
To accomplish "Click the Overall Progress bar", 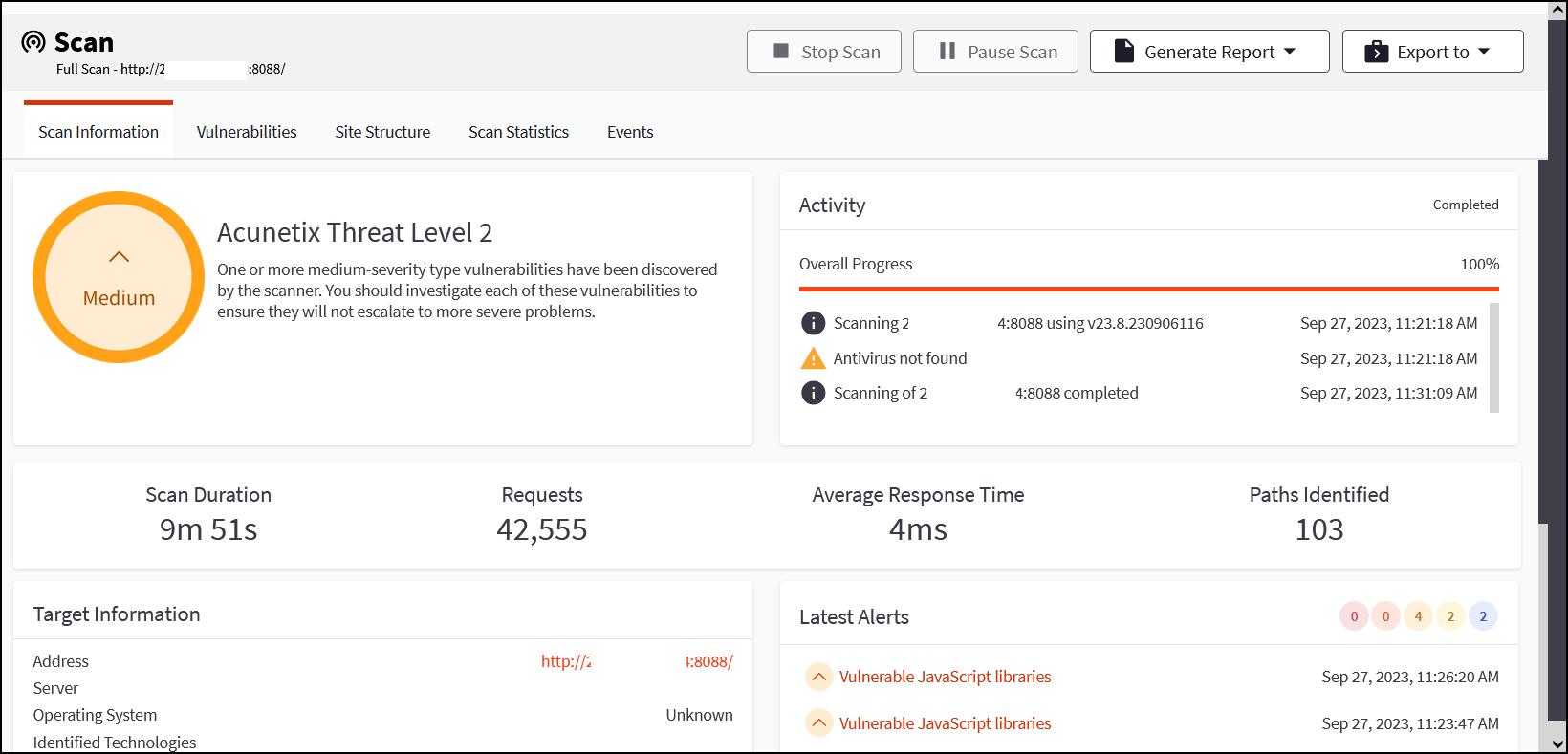I will tap(1148, 289).
